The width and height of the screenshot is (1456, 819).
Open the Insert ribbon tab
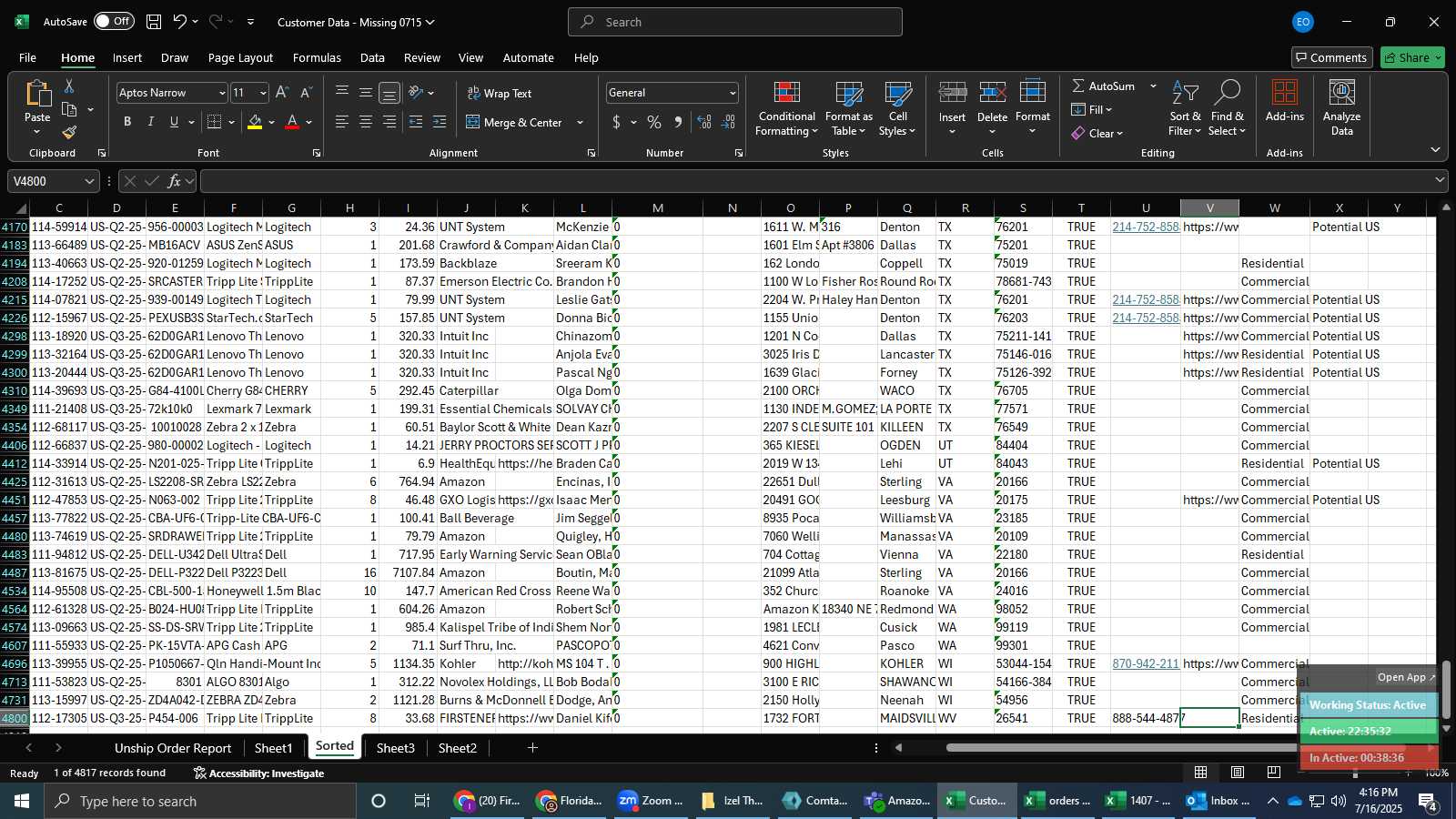[x=127, y=57]
